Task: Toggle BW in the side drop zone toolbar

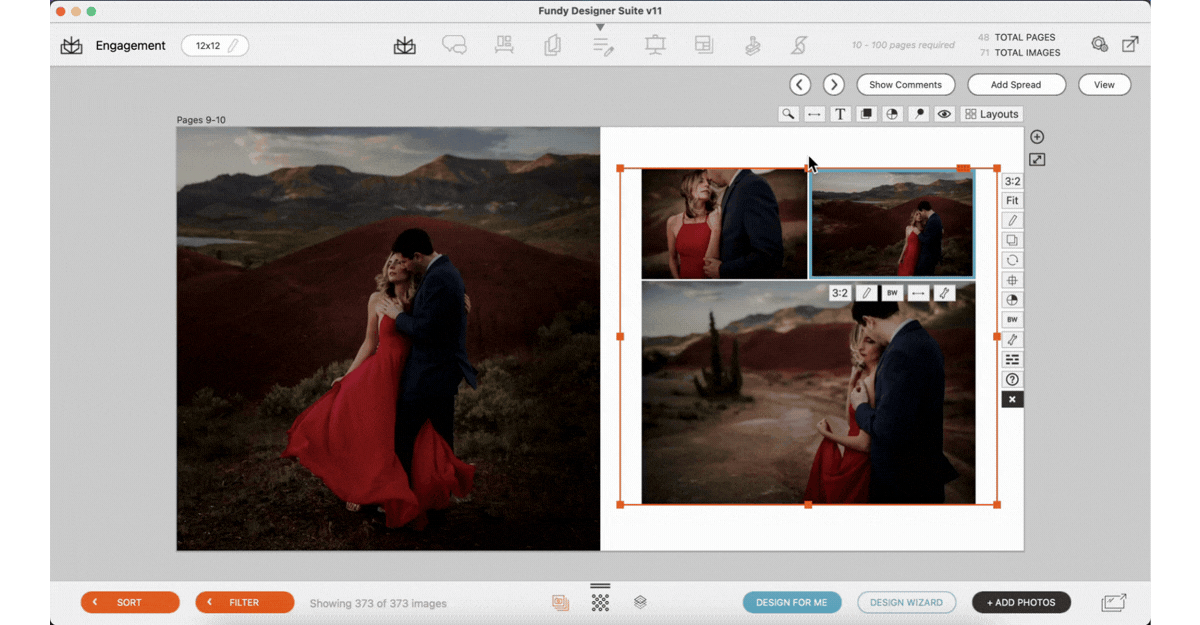Action: point(1012,320)
